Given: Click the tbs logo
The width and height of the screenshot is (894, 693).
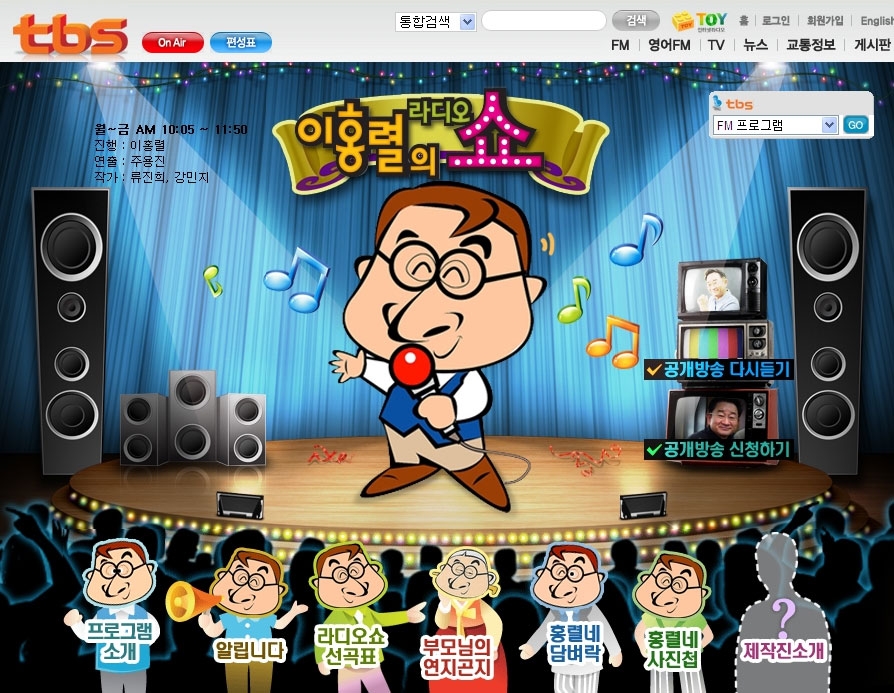Looking at the screenshot, I should [70, 34].
